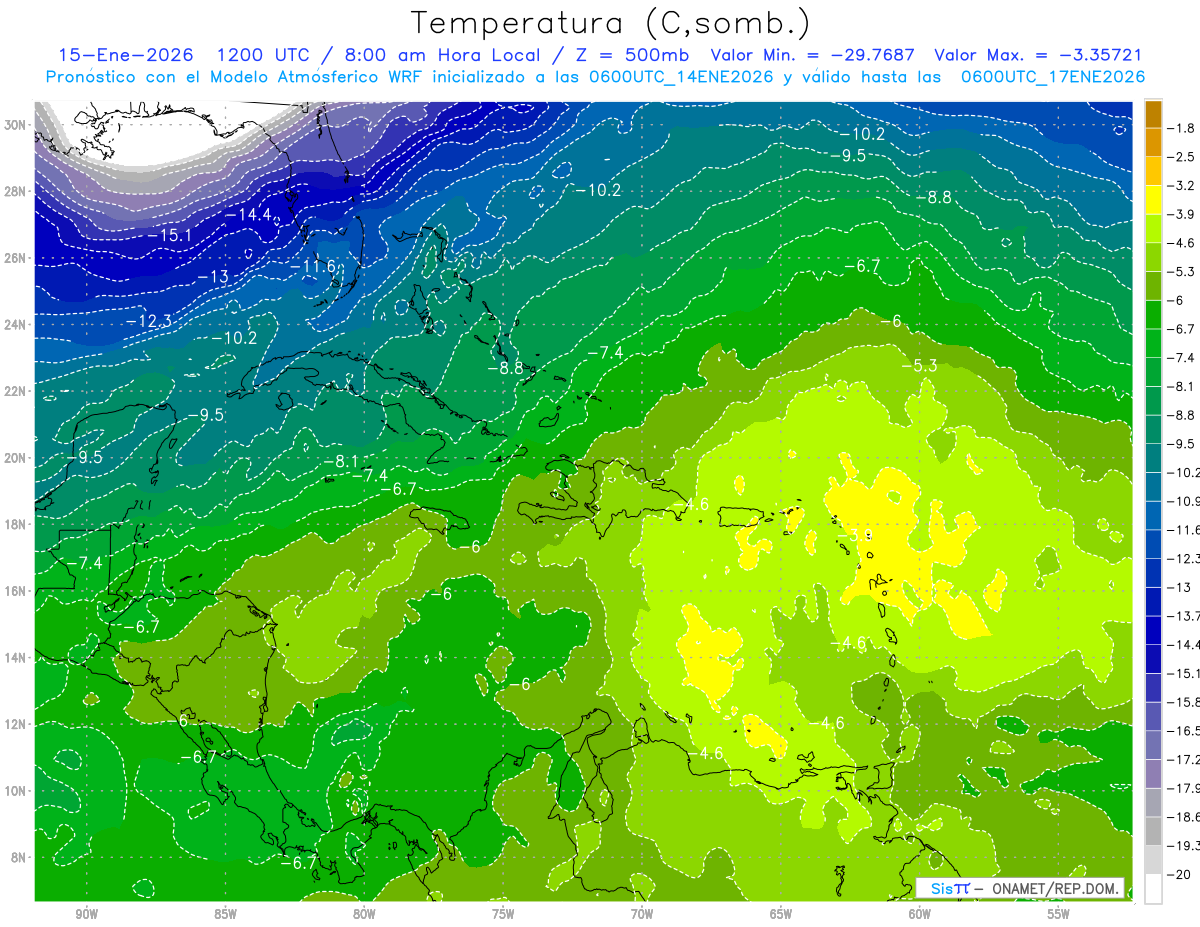Click the '-20' colorbar tick label
This screenshot has height=927, width=1200.
[x=1178, y=874]
